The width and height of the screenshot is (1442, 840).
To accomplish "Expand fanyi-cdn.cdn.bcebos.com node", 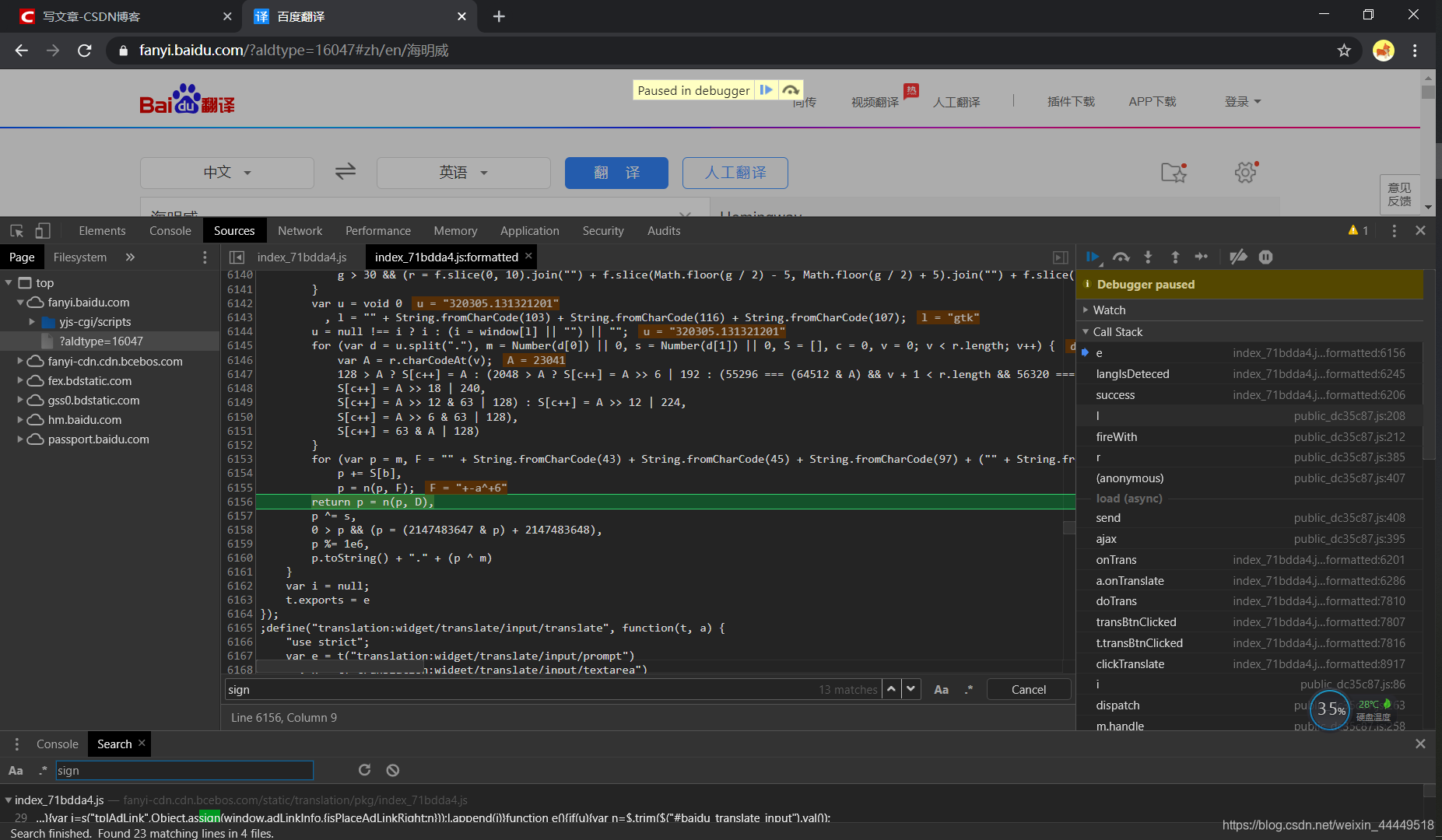I will (20, 362).
